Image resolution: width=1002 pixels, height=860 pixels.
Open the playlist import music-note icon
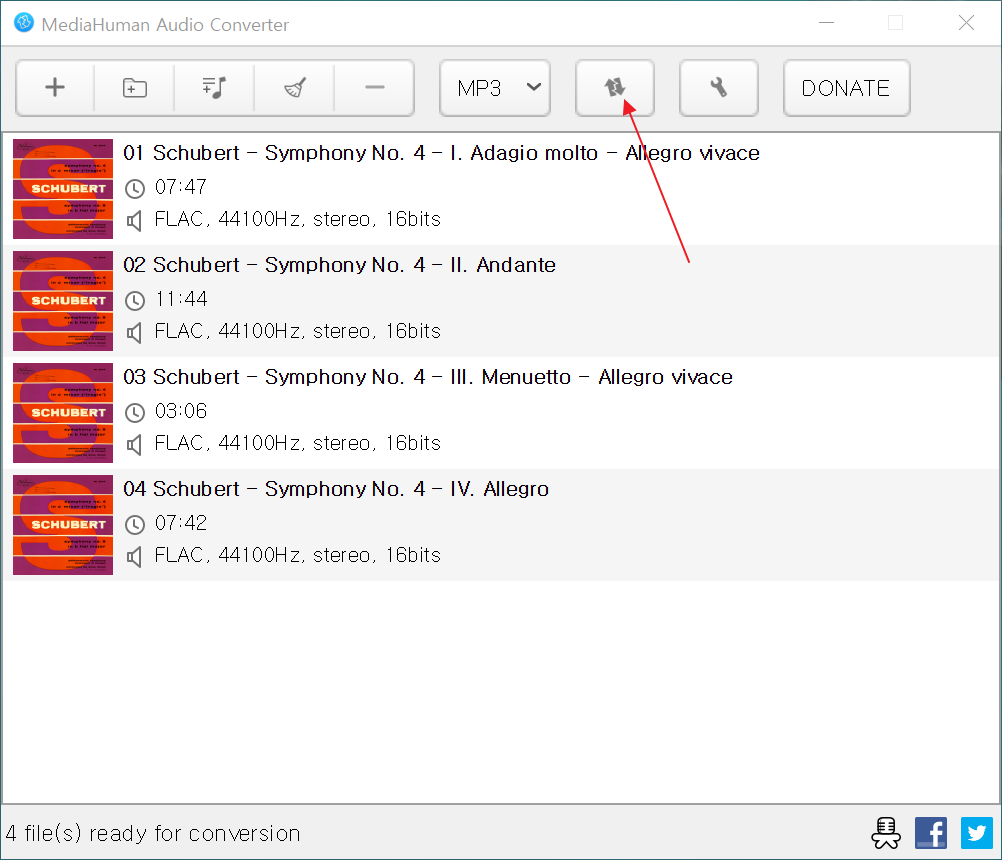[x=214, y=88]
